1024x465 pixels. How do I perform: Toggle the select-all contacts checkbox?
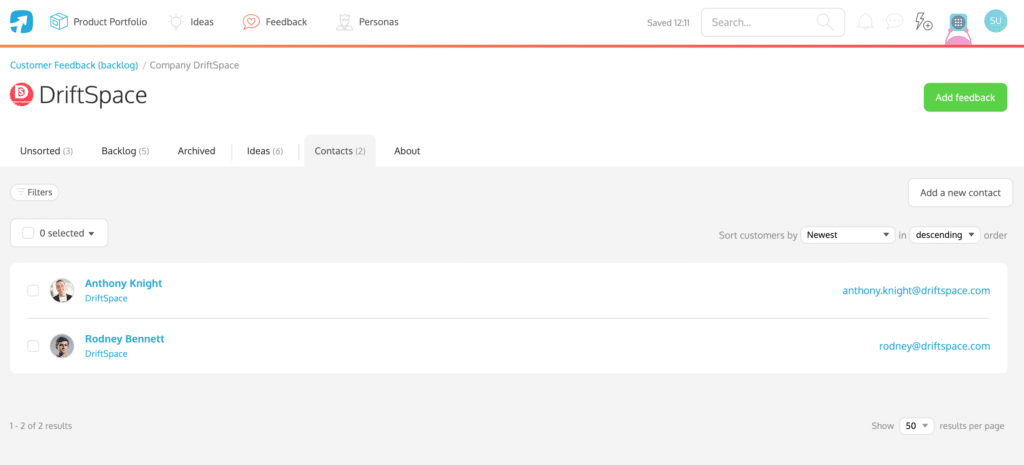tap(28, 233)
